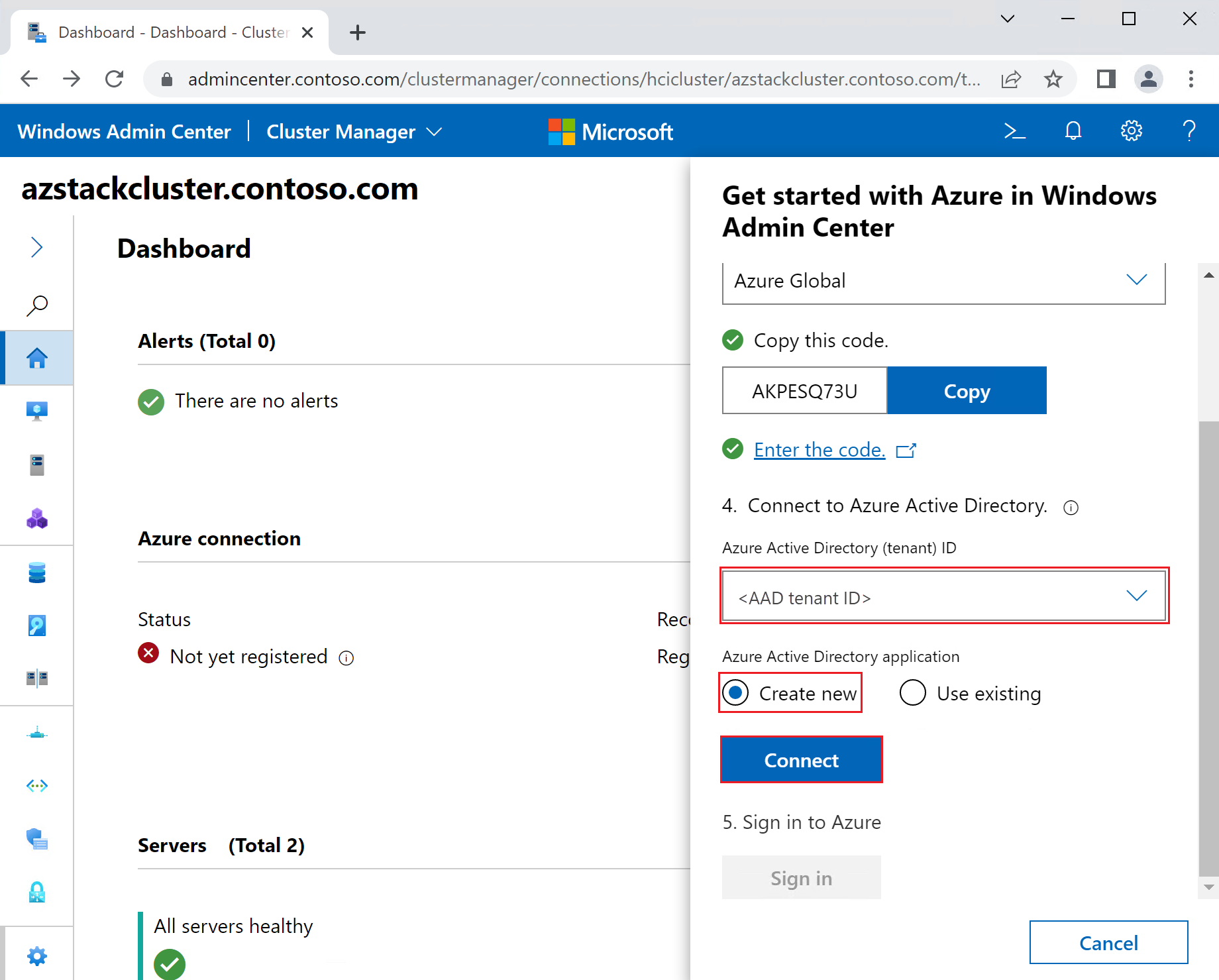Open the help question mark icon
The image size is (1219, 980).
pyautogui.click(x=1189, y=131)
